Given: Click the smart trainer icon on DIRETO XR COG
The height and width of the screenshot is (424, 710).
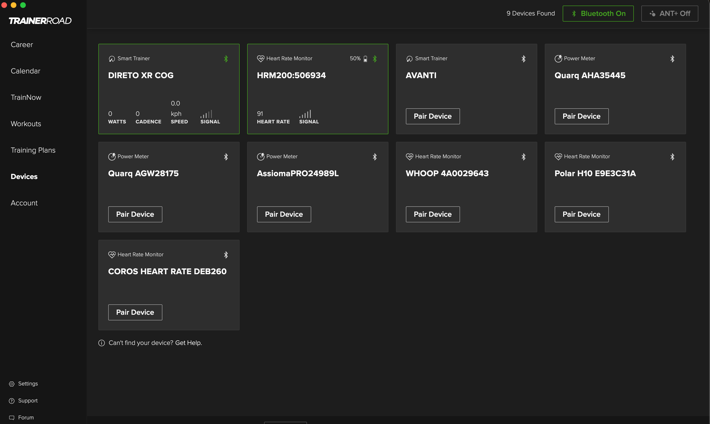Looking at the screenshot, I should [x=112, y=59].
